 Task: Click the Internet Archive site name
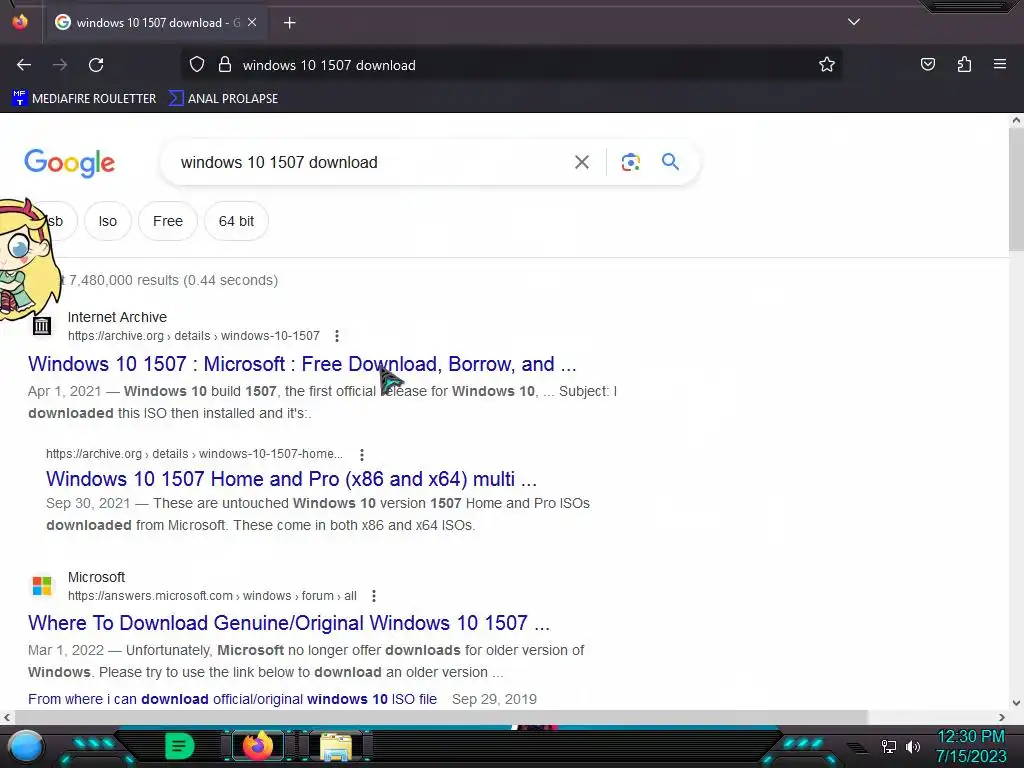[118, 317]
